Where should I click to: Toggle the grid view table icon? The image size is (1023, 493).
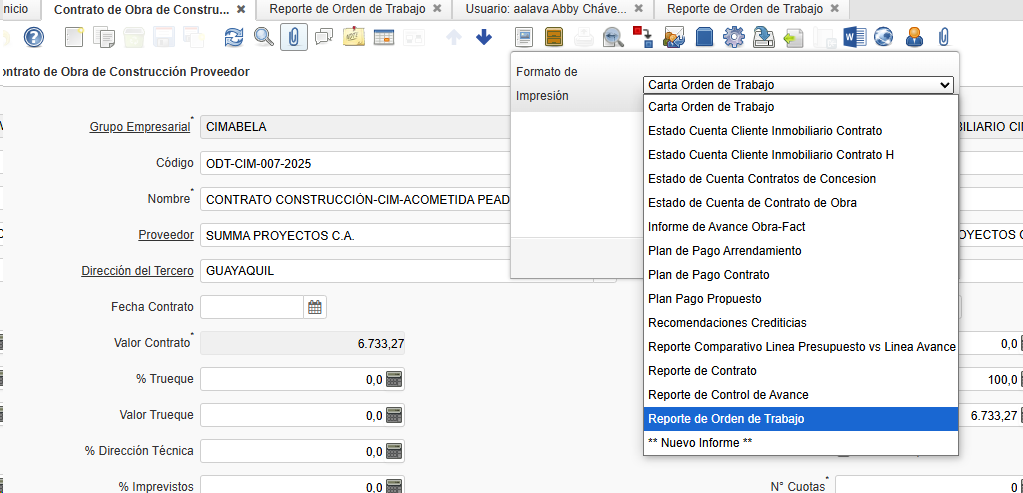click(383, 38)
